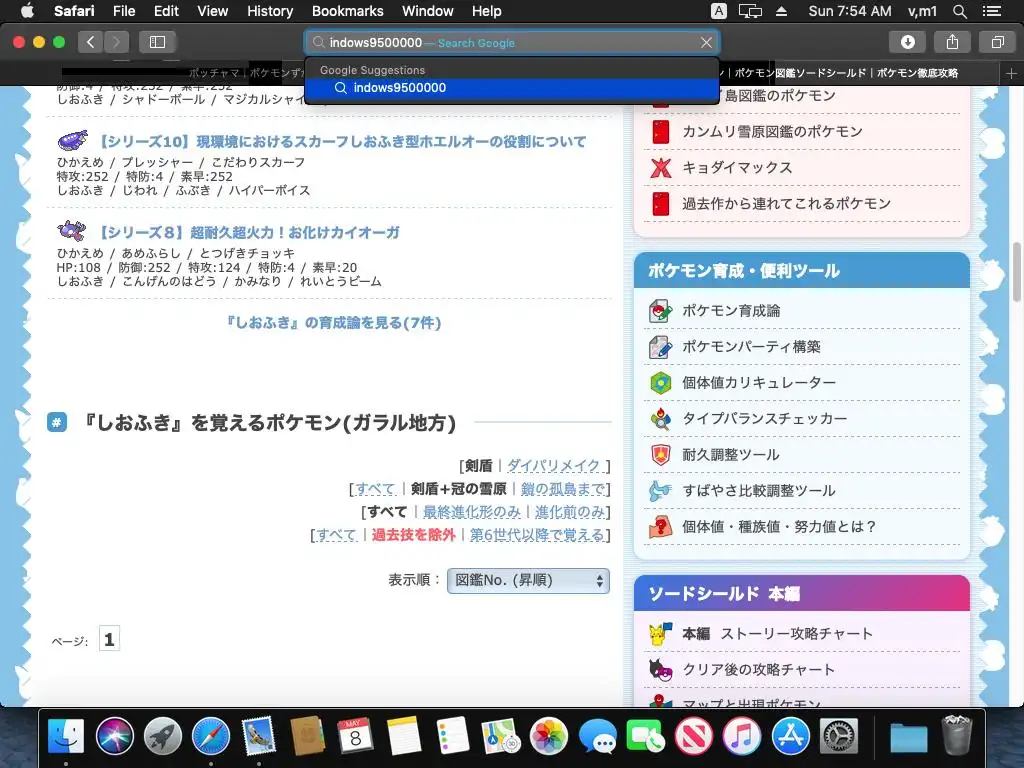Open the Notification Center menu bar icon
This screenshot has width=1024, height=768.
[992, 11]
